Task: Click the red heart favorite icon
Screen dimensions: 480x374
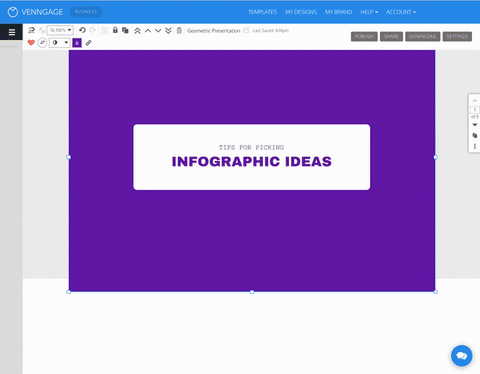Action: pyautogui.click(x=31, y=43)
